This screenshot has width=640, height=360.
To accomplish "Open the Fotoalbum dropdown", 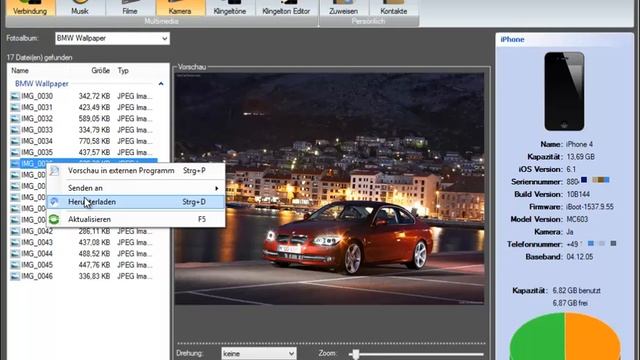I will click(112, 38).
